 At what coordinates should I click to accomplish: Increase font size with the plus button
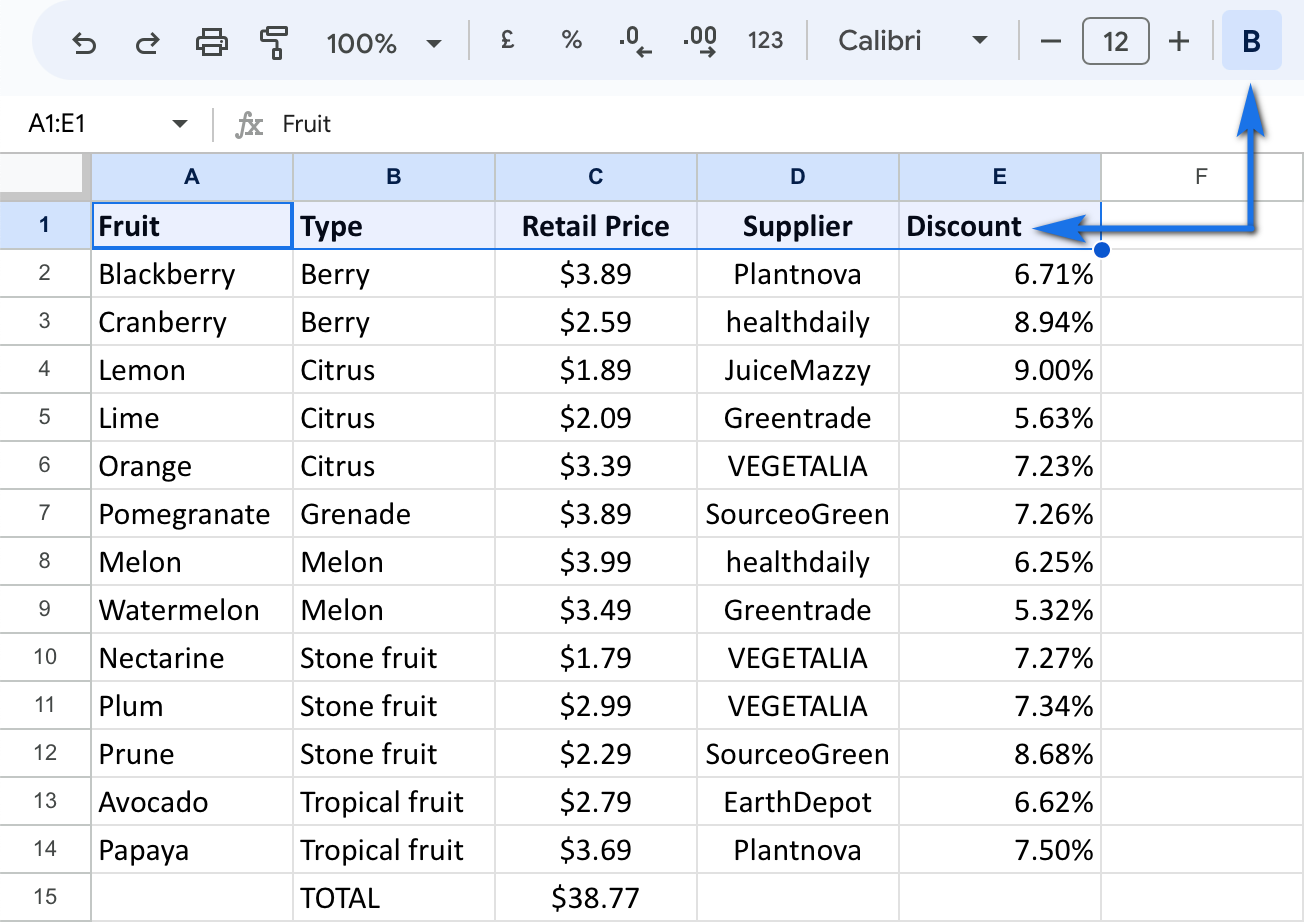pyautogui.click(x=1180, y=42)
